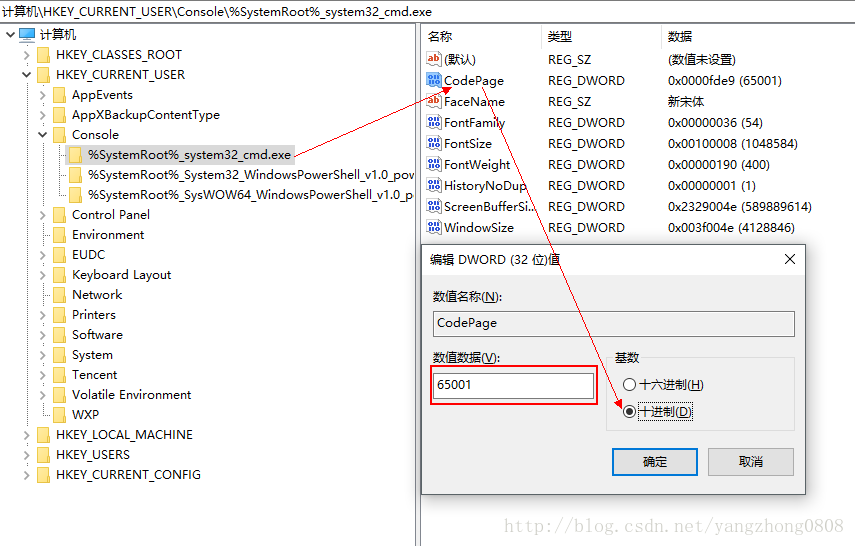Click the FontWeight DWORD icon
855x546 pixels.
(434, 164)
